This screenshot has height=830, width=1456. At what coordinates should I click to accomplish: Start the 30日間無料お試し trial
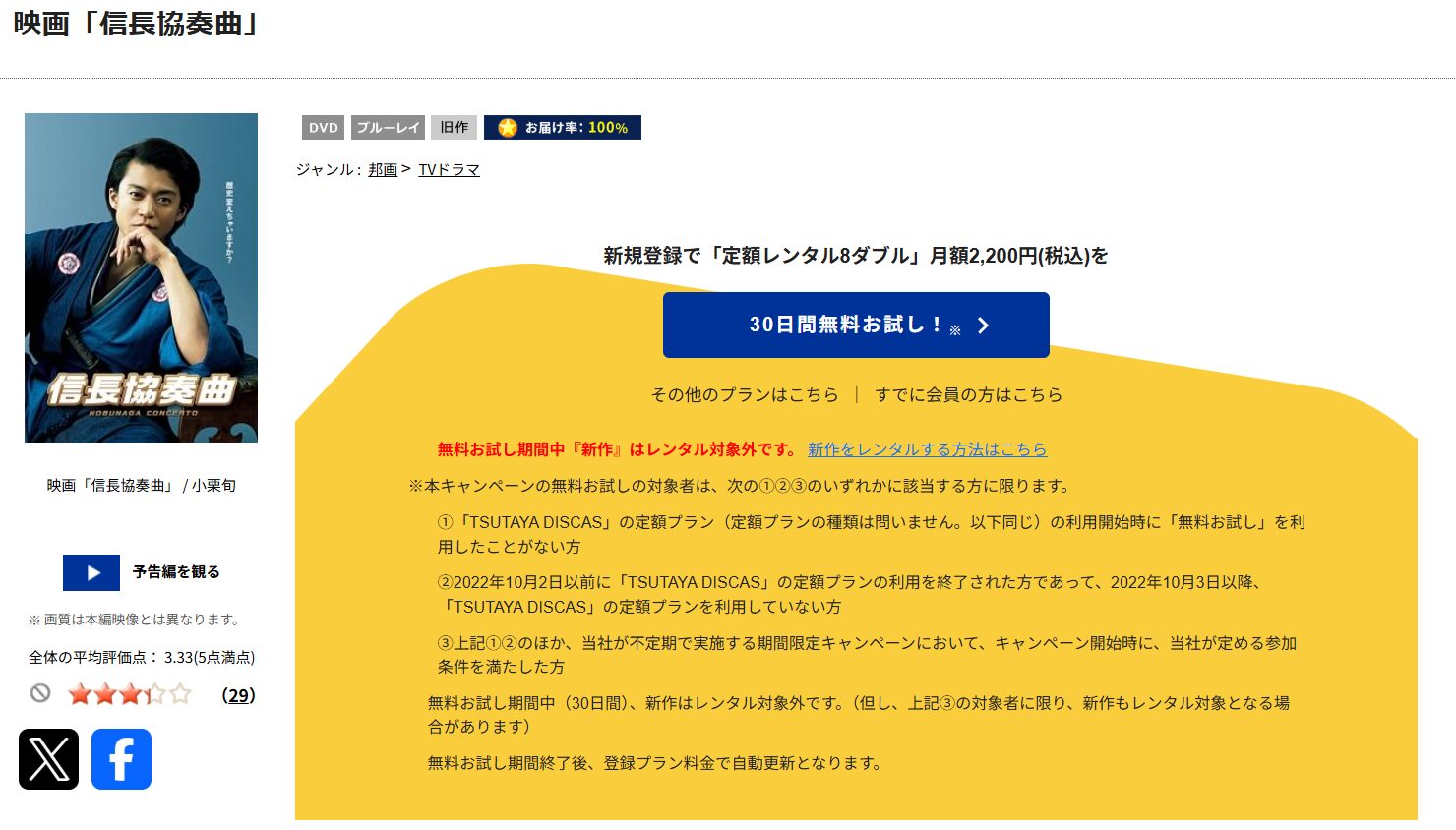pos(856,325)
